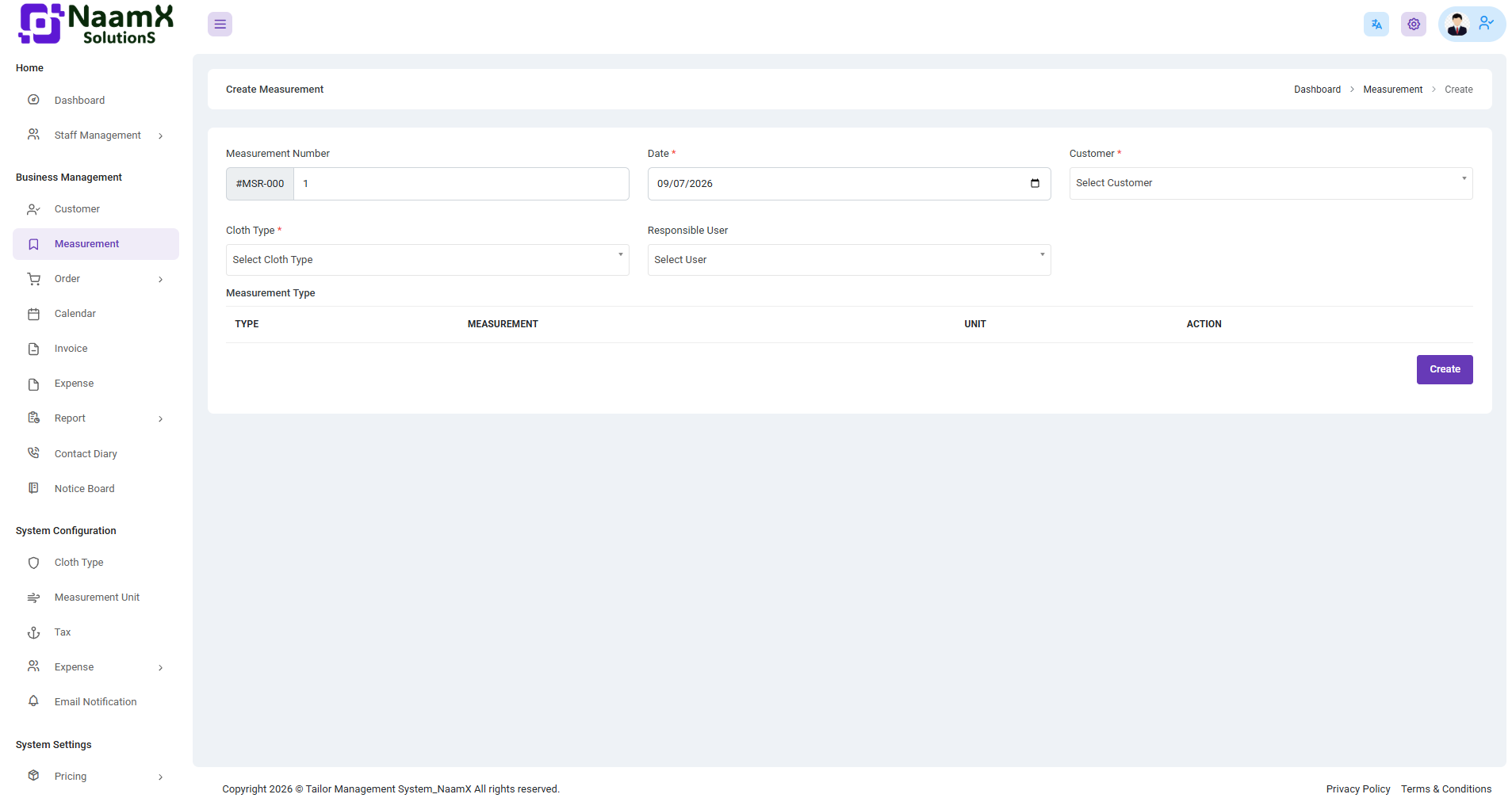Open the Select Cloth Type dropdown
1512x798 pixels.
coord(427,260)
